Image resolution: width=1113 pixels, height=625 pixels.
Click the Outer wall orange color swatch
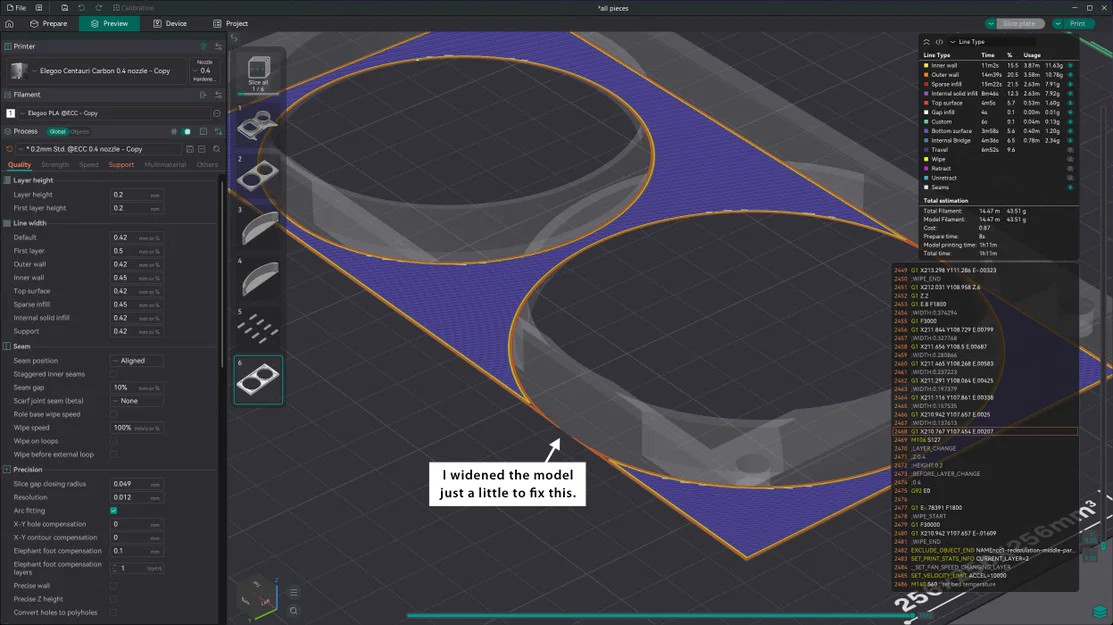(926, 74)
